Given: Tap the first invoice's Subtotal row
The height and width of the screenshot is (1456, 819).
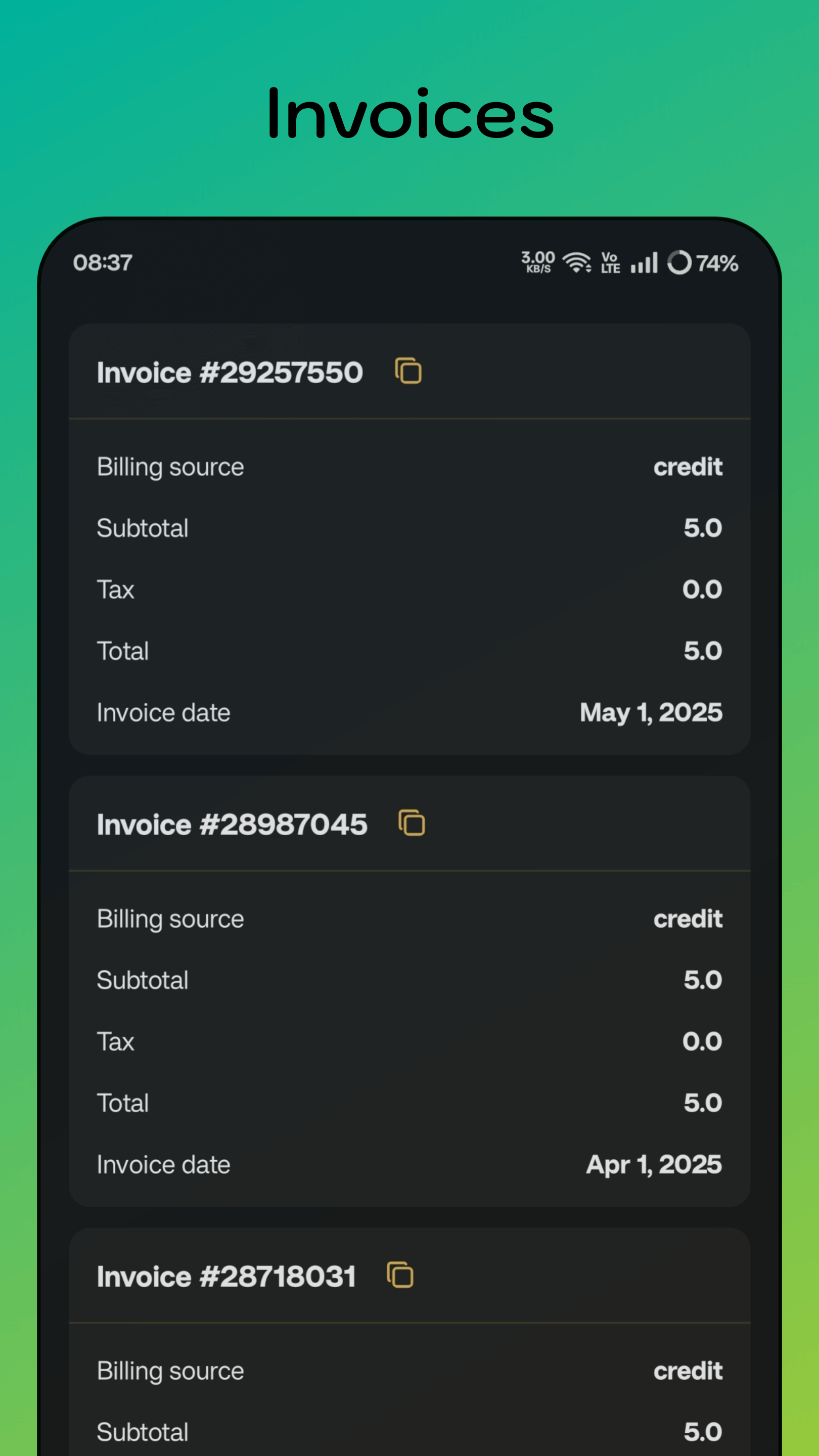Looking at the screenshot, I should pos(409,528).
